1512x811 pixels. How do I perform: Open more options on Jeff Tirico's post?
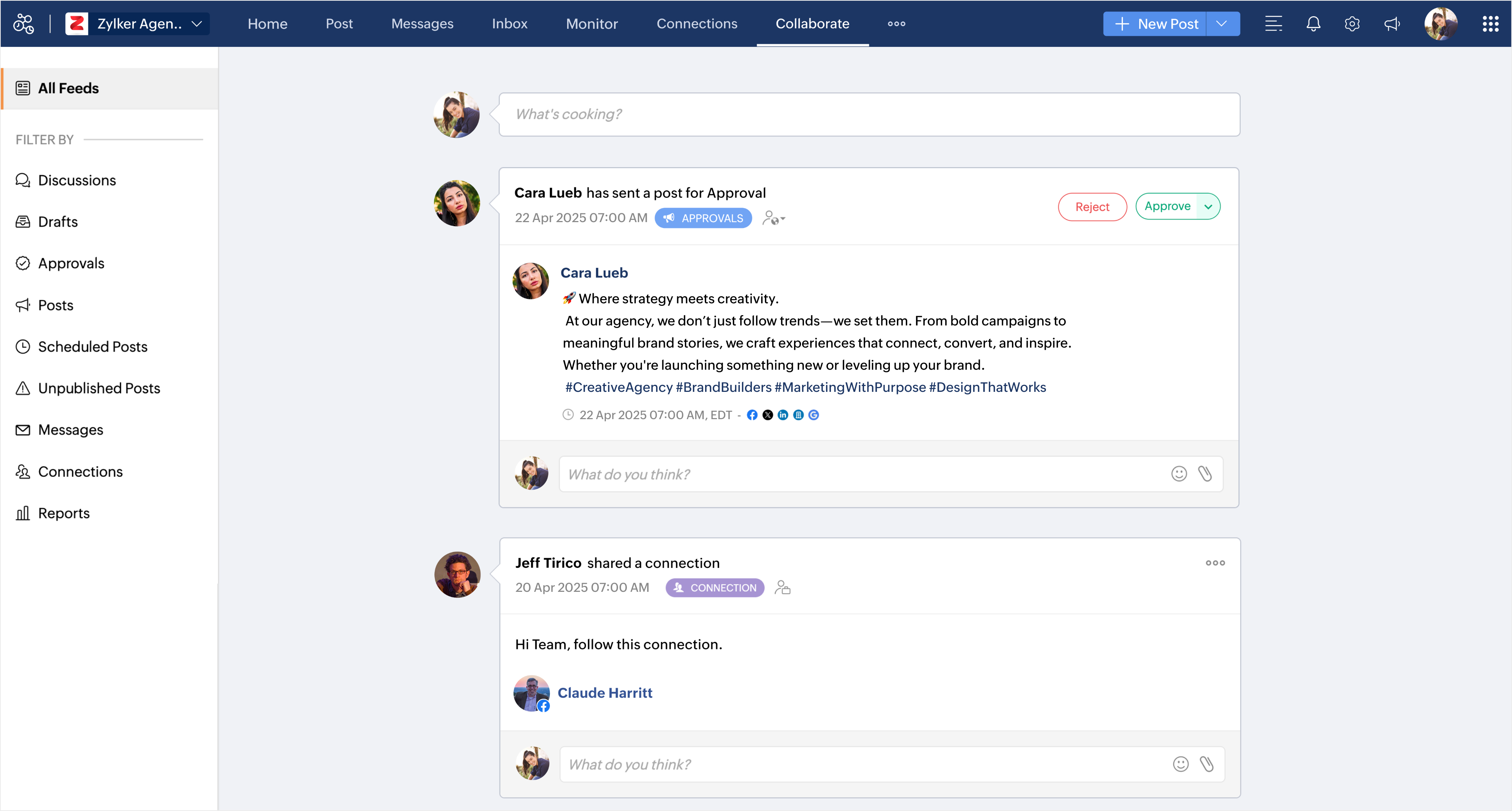(1215, 563)
